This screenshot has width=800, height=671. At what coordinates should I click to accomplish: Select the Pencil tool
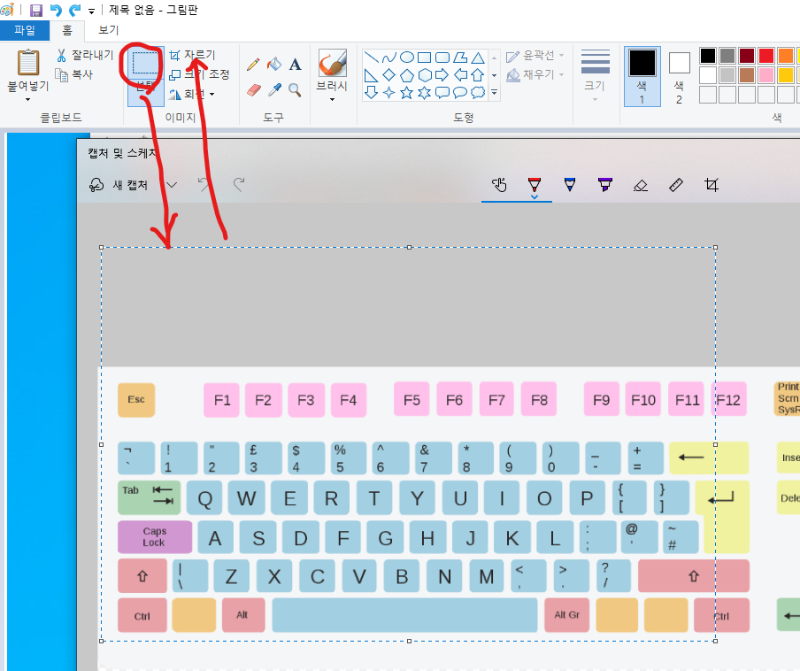point(253,64)
